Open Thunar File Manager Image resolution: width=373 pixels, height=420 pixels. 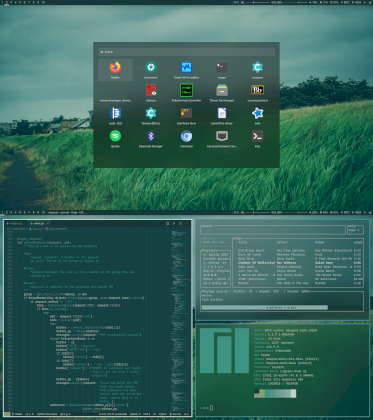[x=222, y=93]
